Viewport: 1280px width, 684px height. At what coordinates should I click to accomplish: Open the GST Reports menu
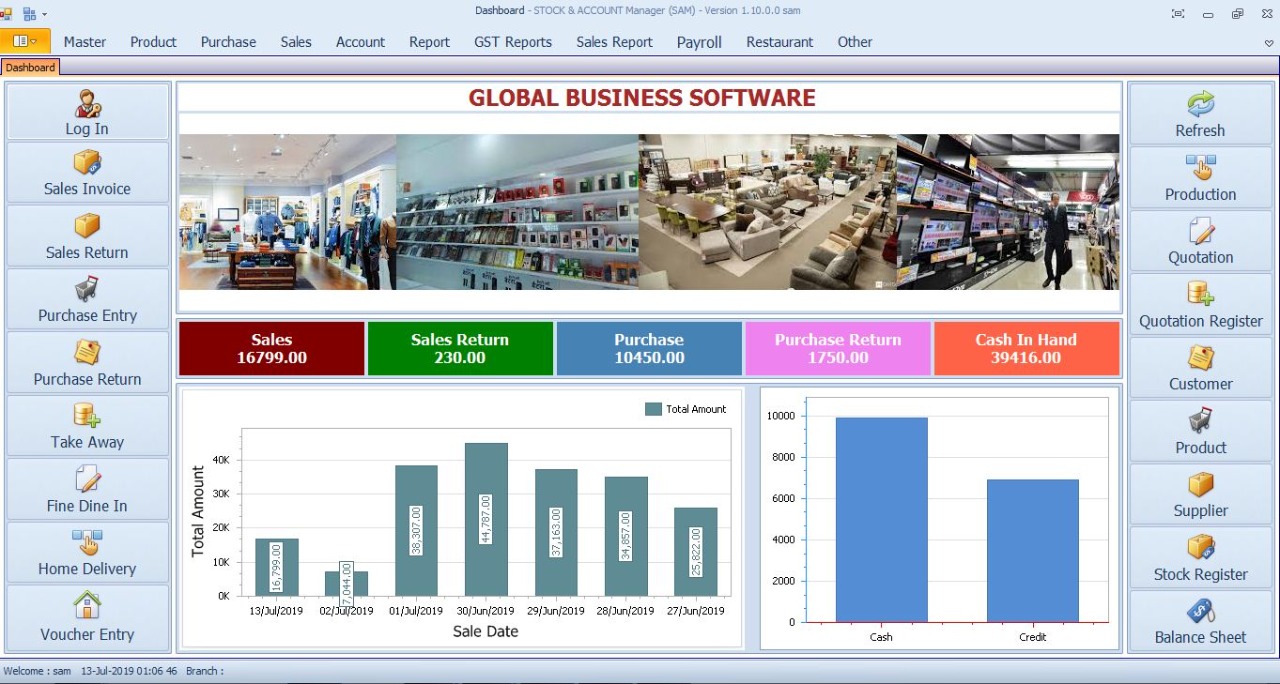(x=513, y=42)
